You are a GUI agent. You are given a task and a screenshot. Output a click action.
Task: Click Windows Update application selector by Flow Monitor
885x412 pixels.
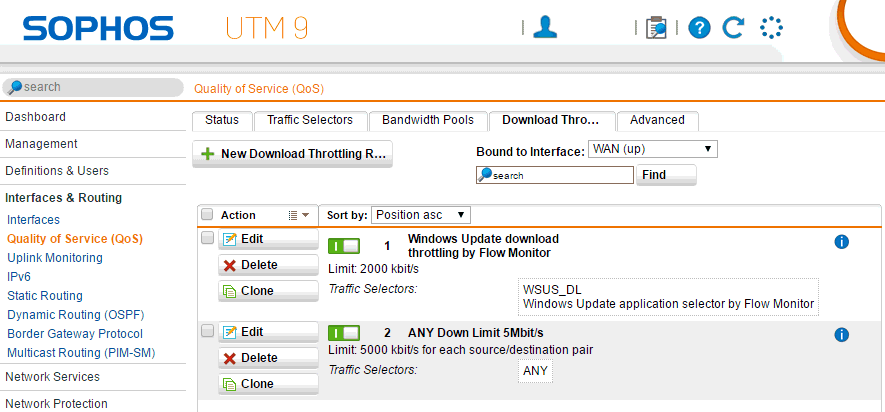point(669,304)
